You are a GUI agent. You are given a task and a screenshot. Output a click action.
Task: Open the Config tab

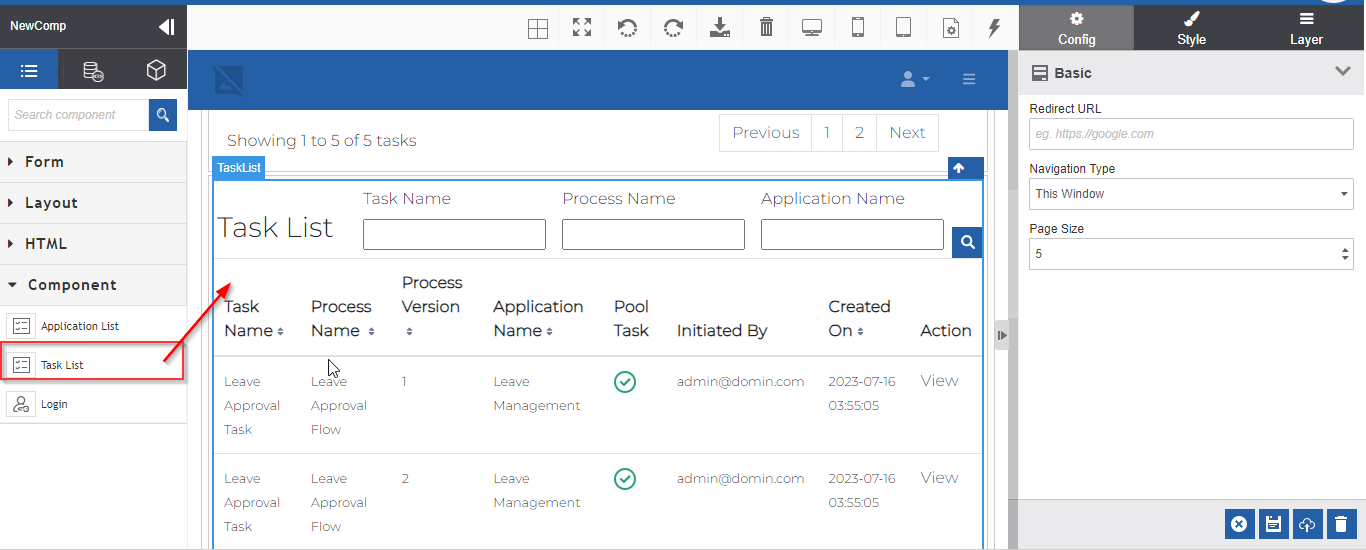click(x=1077, y=28)
